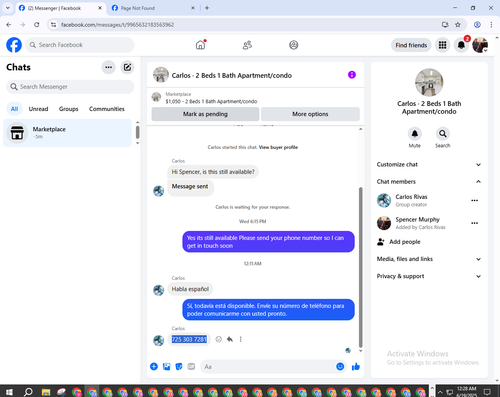Expand Media, files and links section
The image size is (500, 397).
(x=429, y=259)
